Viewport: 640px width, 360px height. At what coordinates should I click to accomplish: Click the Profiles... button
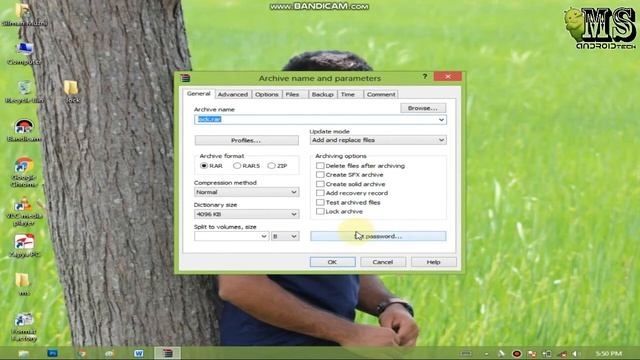(247, 140)
